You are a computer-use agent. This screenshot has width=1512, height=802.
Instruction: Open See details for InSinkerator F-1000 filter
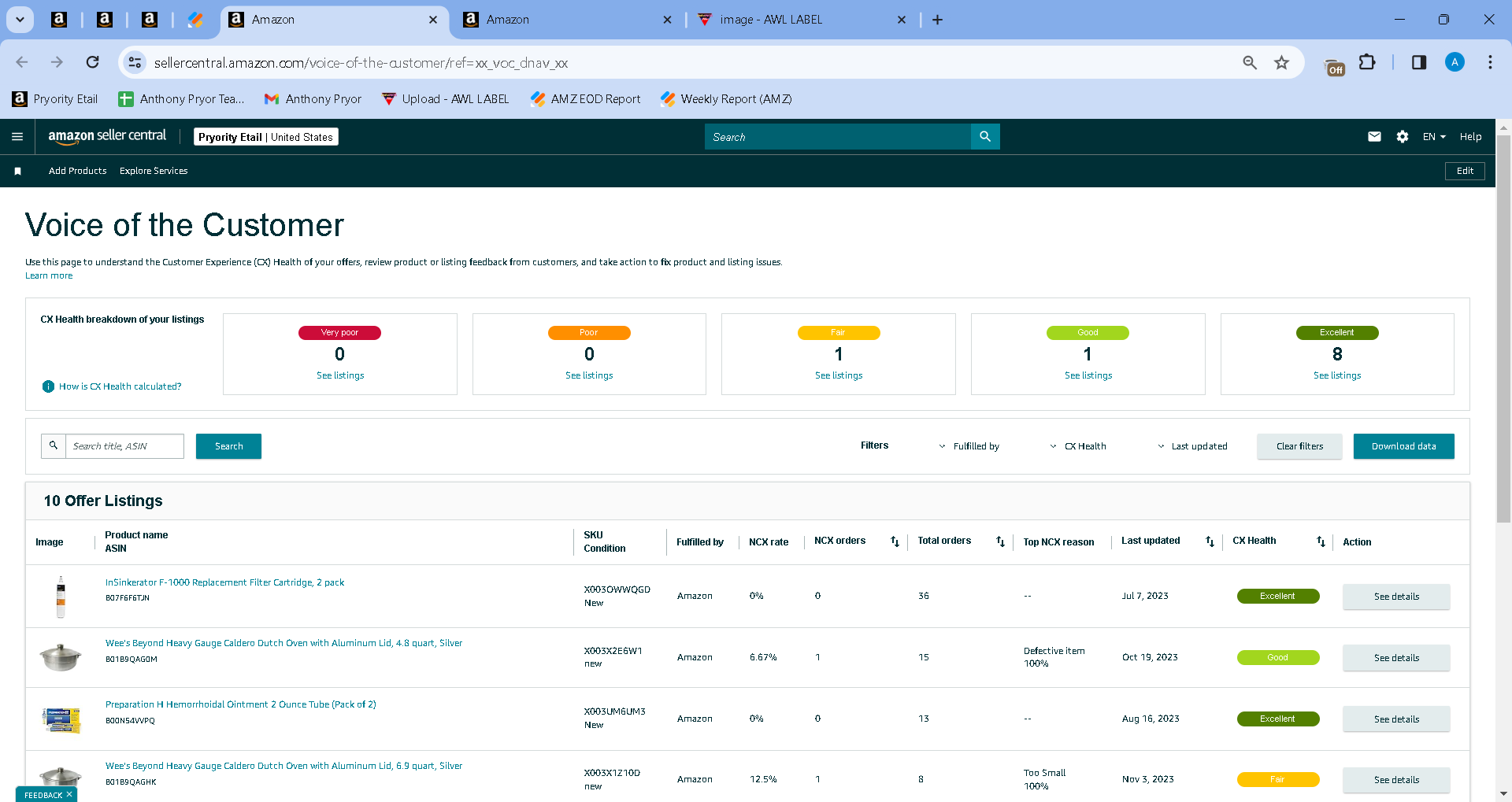[1396, 597]
